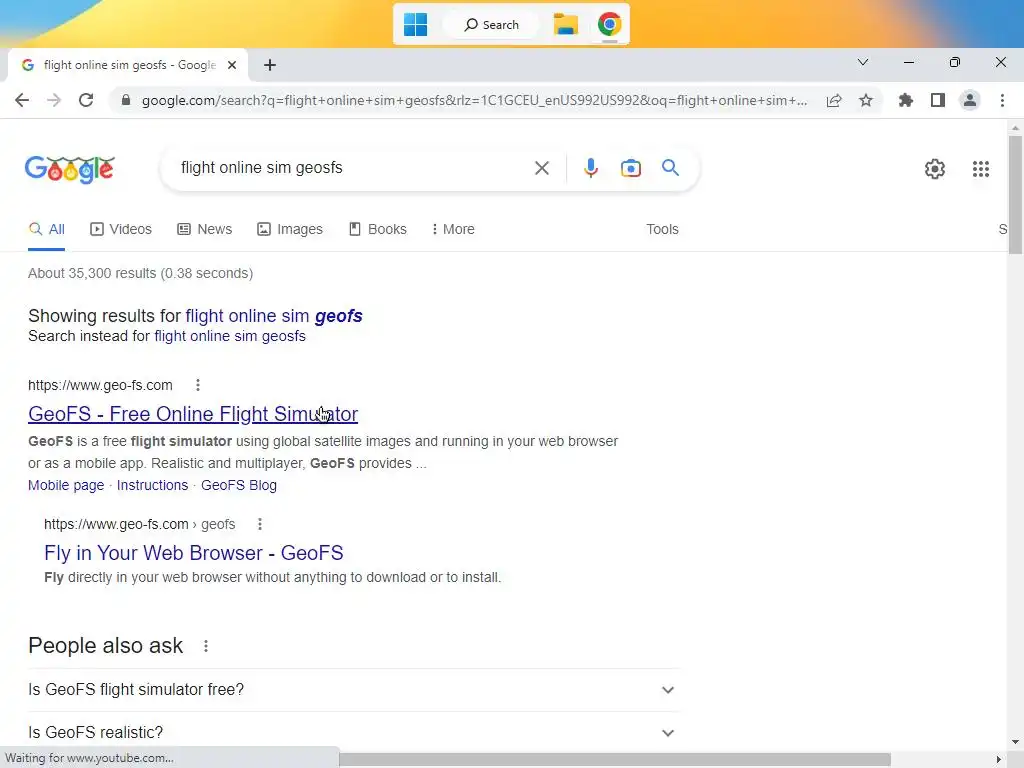Open the search Tools button
Viewport: 1024px width, 768px height.
[662, 229]
